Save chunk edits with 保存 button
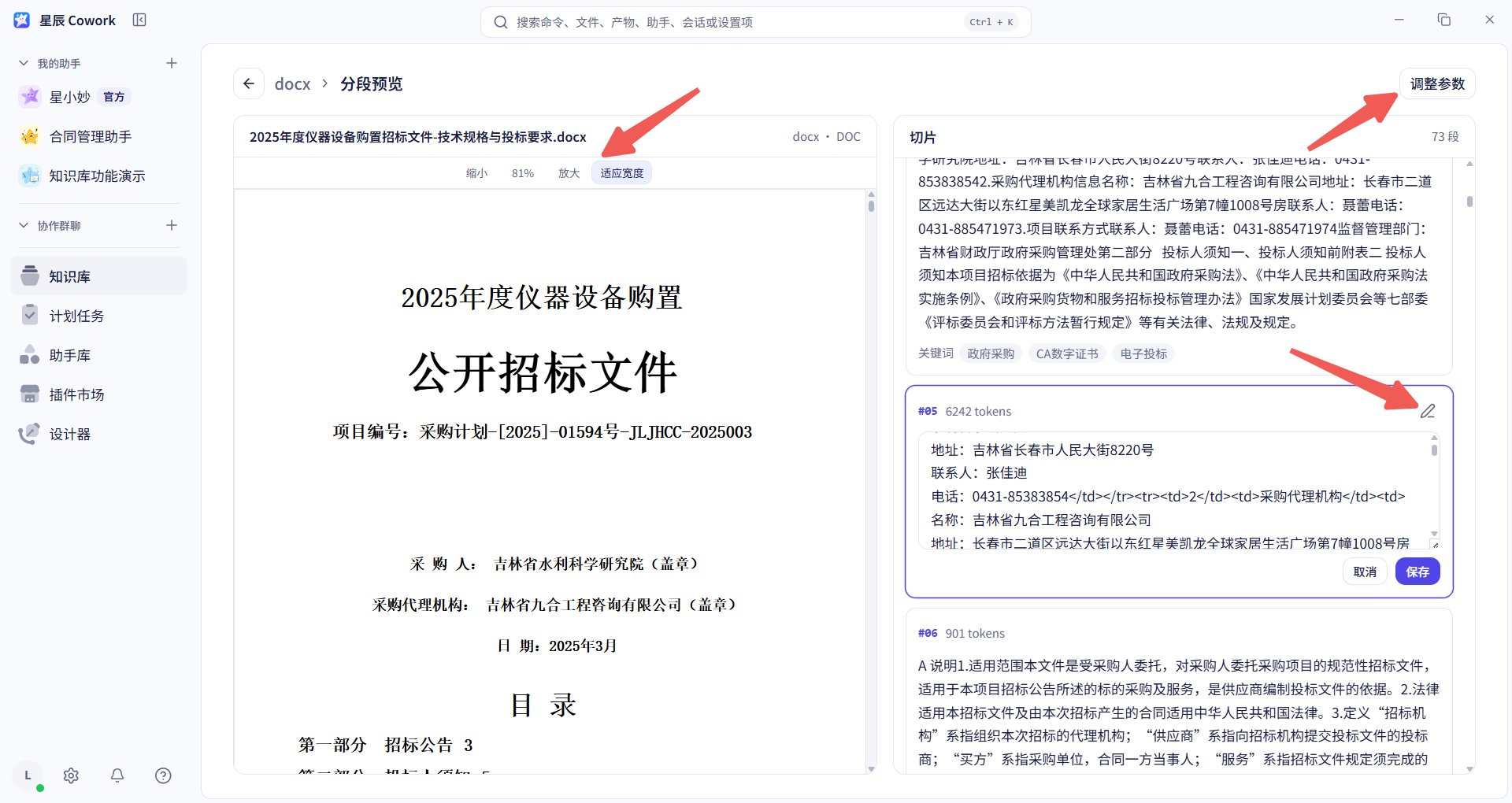The height and width of the screenshot is (803, 1512). pyautogui.click(x=1417, y=572)
